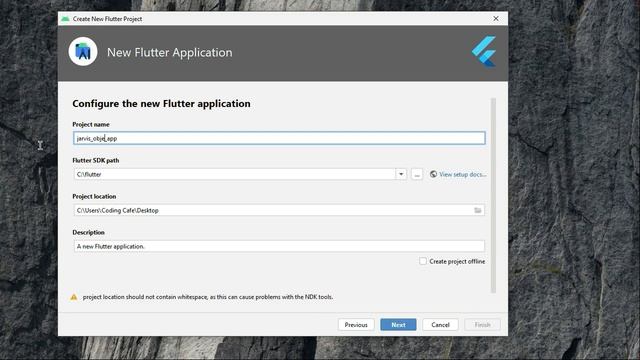Viewport: 640px width, 360px height.
Task: Click the Cancel button
Action: [440, 325]
